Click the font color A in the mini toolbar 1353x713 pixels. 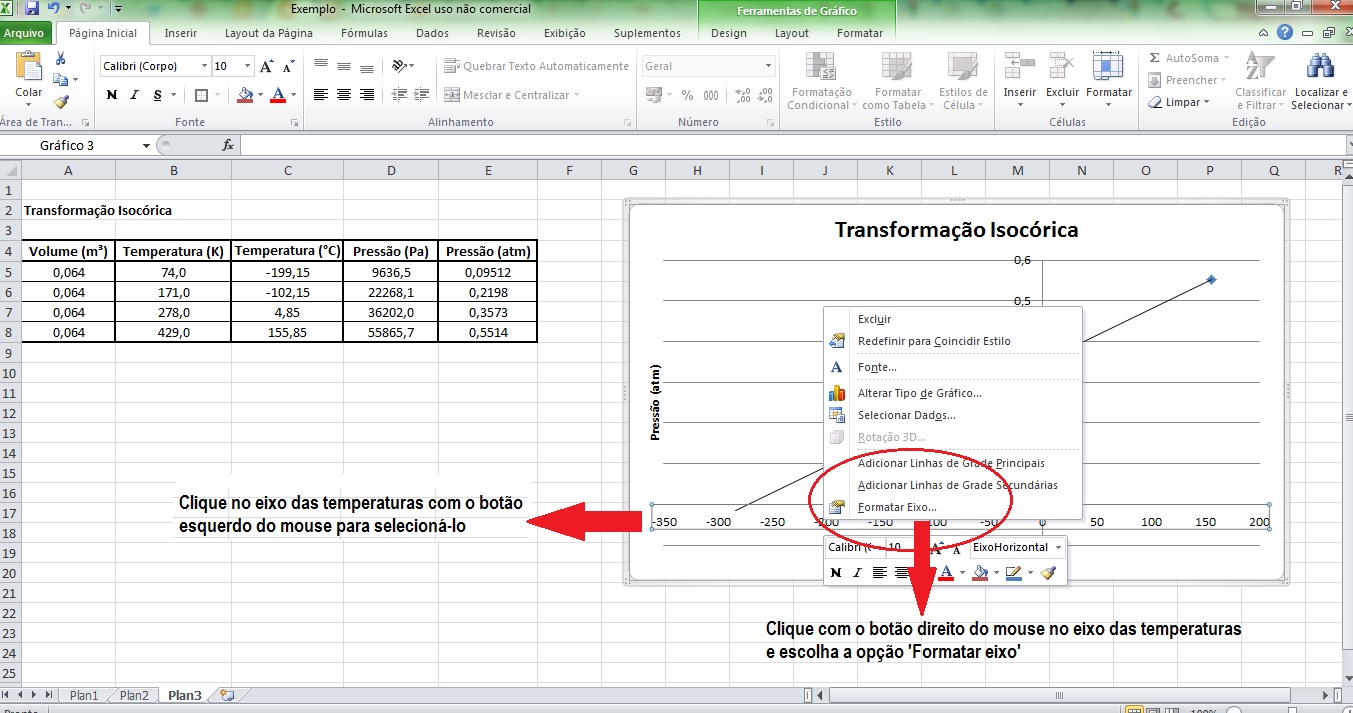946,573
